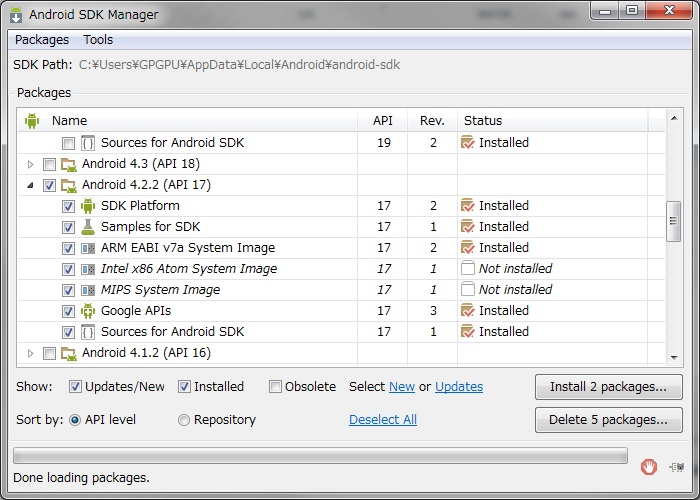Click the red stop hand icon
This screenshot has width=700, height=500.
point(649,466)
